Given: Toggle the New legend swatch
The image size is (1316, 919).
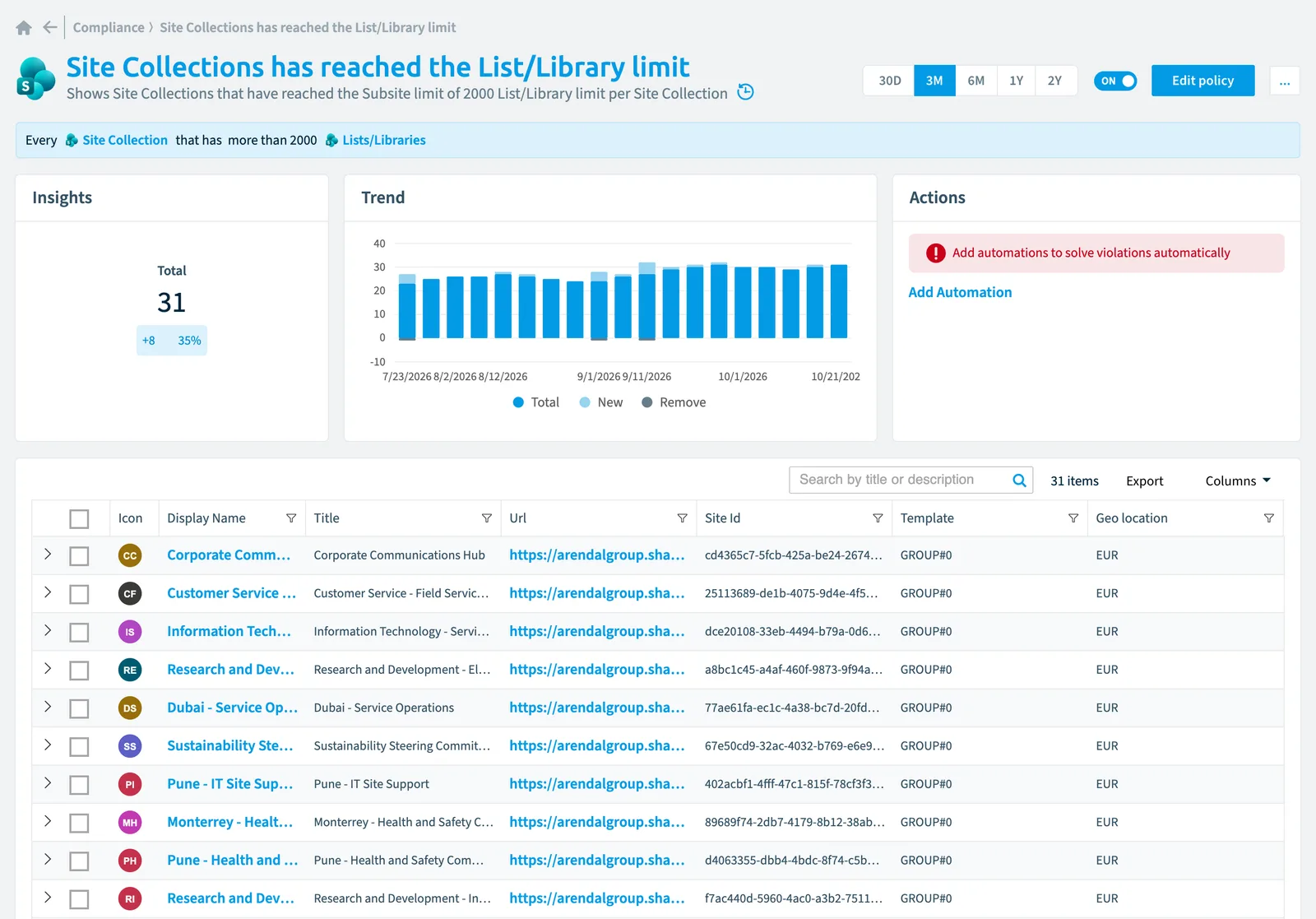Looking at the screenshot, I should pyautogui.click(x=585, y=402).
